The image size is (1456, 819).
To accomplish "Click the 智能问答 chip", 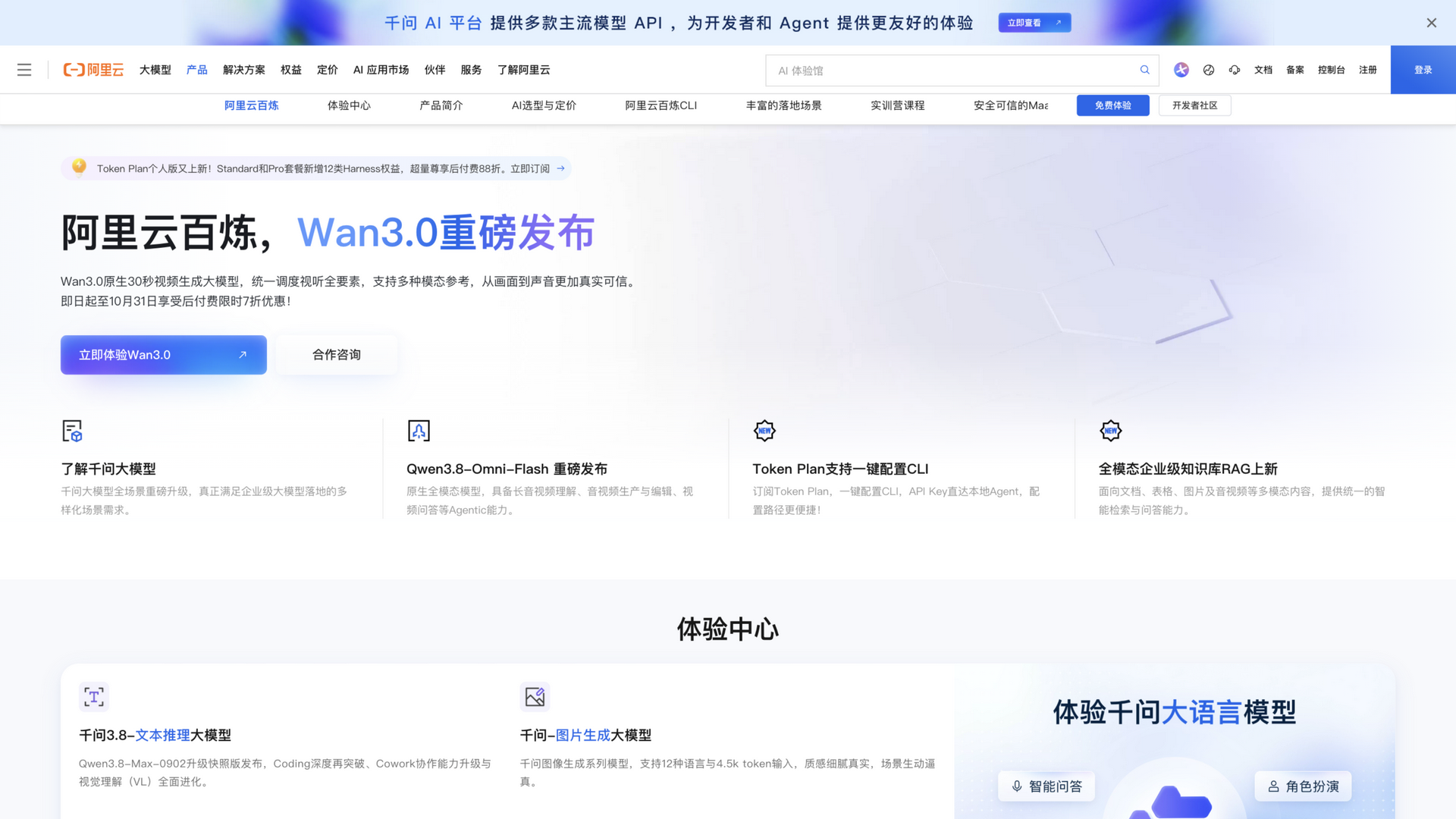I will tap(1046, 786).
